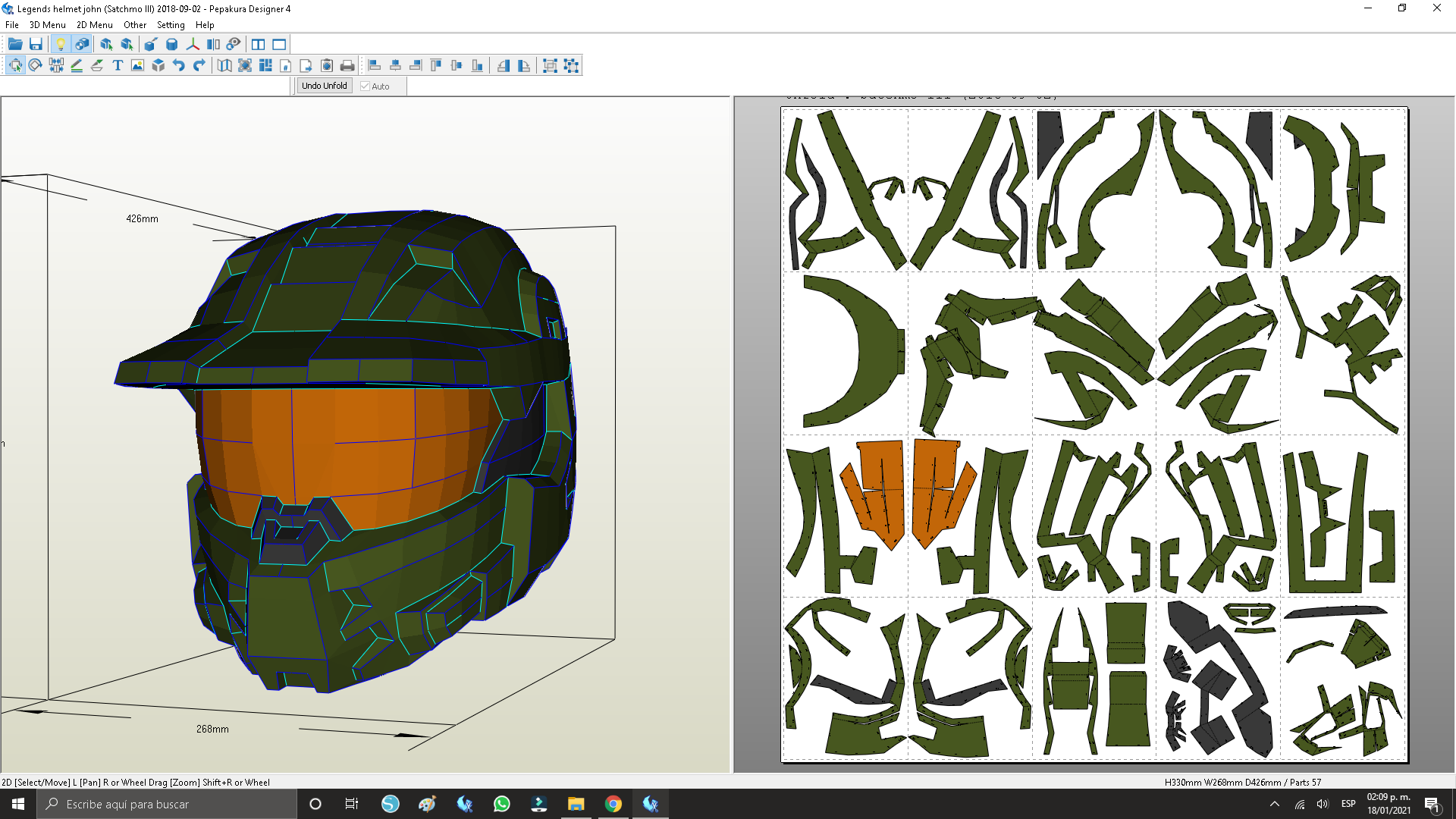This screenshot has width=1456, height=819.
Task: Select the Rotate part tool icon
Action: coord(36,66)
